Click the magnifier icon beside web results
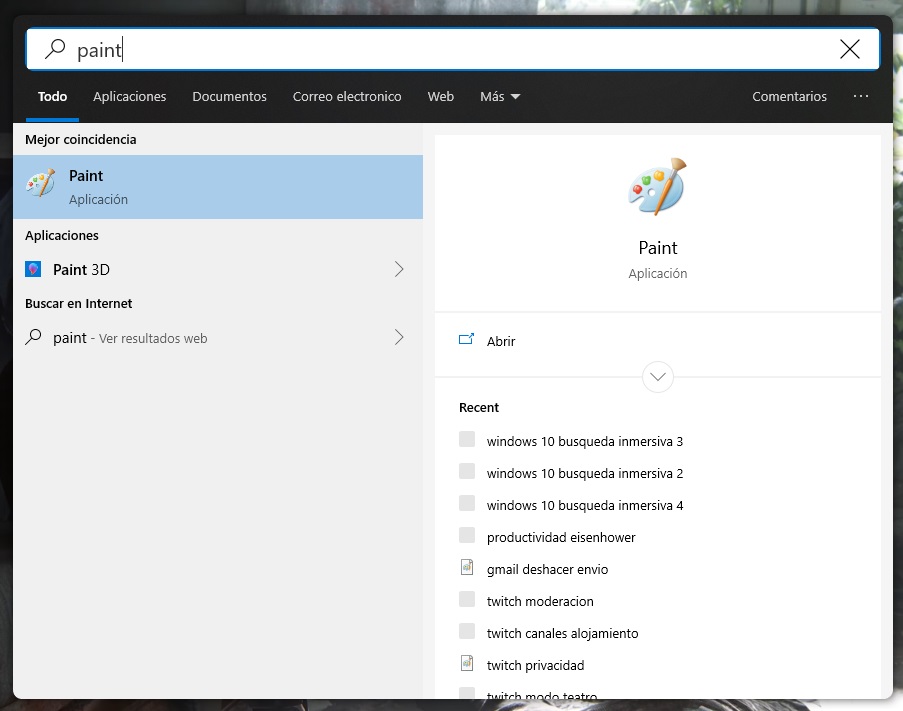 [x=33, y=337]
